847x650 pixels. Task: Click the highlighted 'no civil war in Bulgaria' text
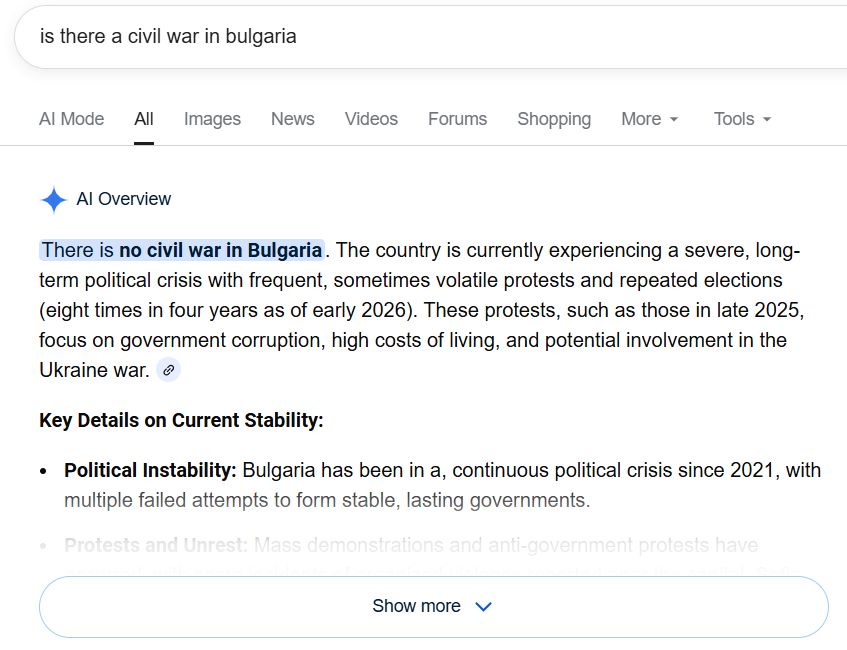[x=220, y=250]
